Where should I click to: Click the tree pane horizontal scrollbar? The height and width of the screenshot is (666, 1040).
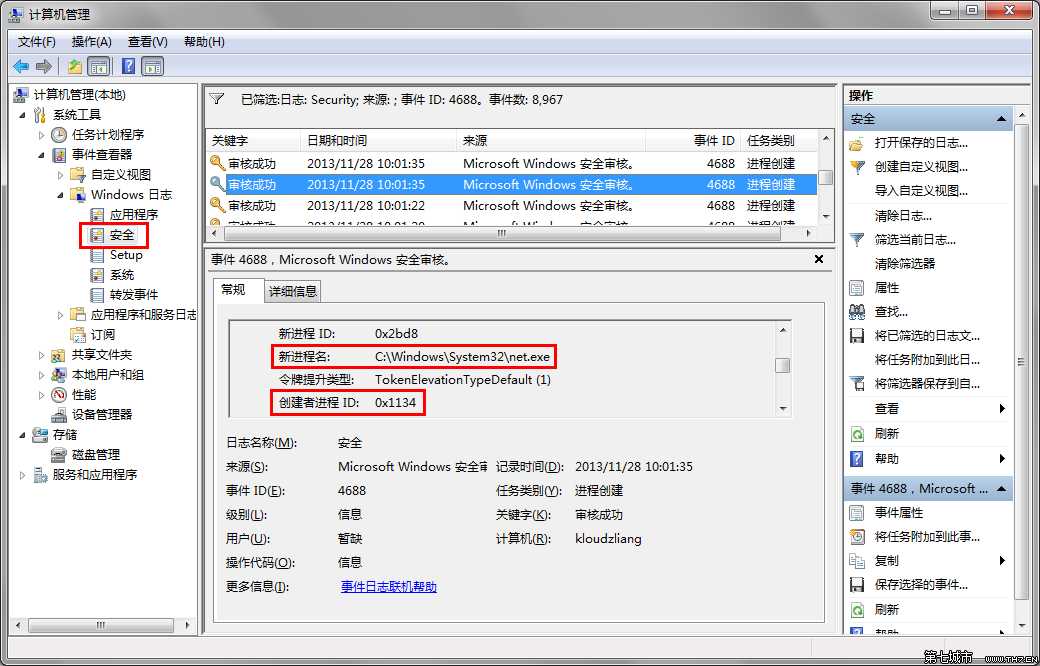click(102, 625)
